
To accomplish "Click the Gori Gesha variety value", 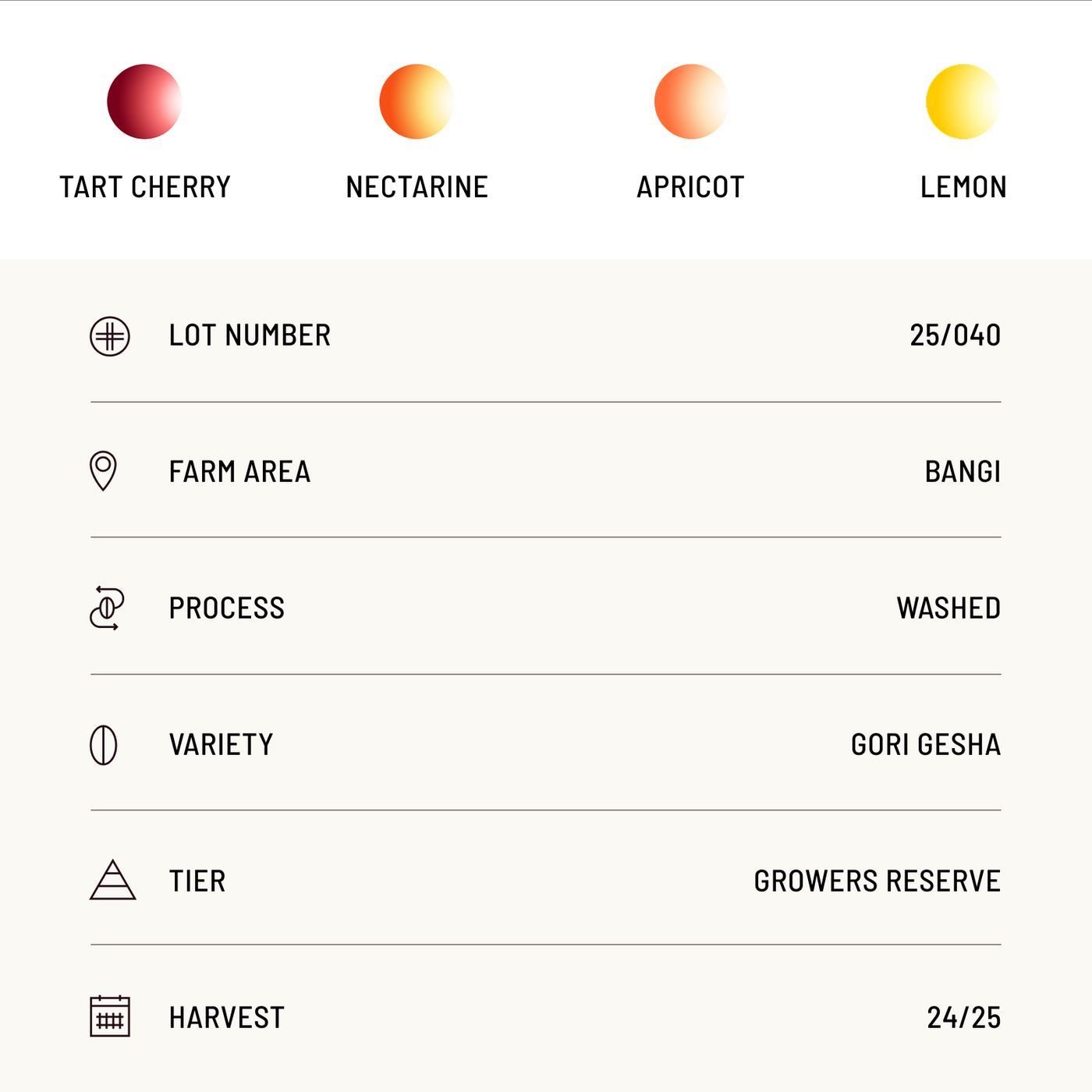I will point(925,745).
